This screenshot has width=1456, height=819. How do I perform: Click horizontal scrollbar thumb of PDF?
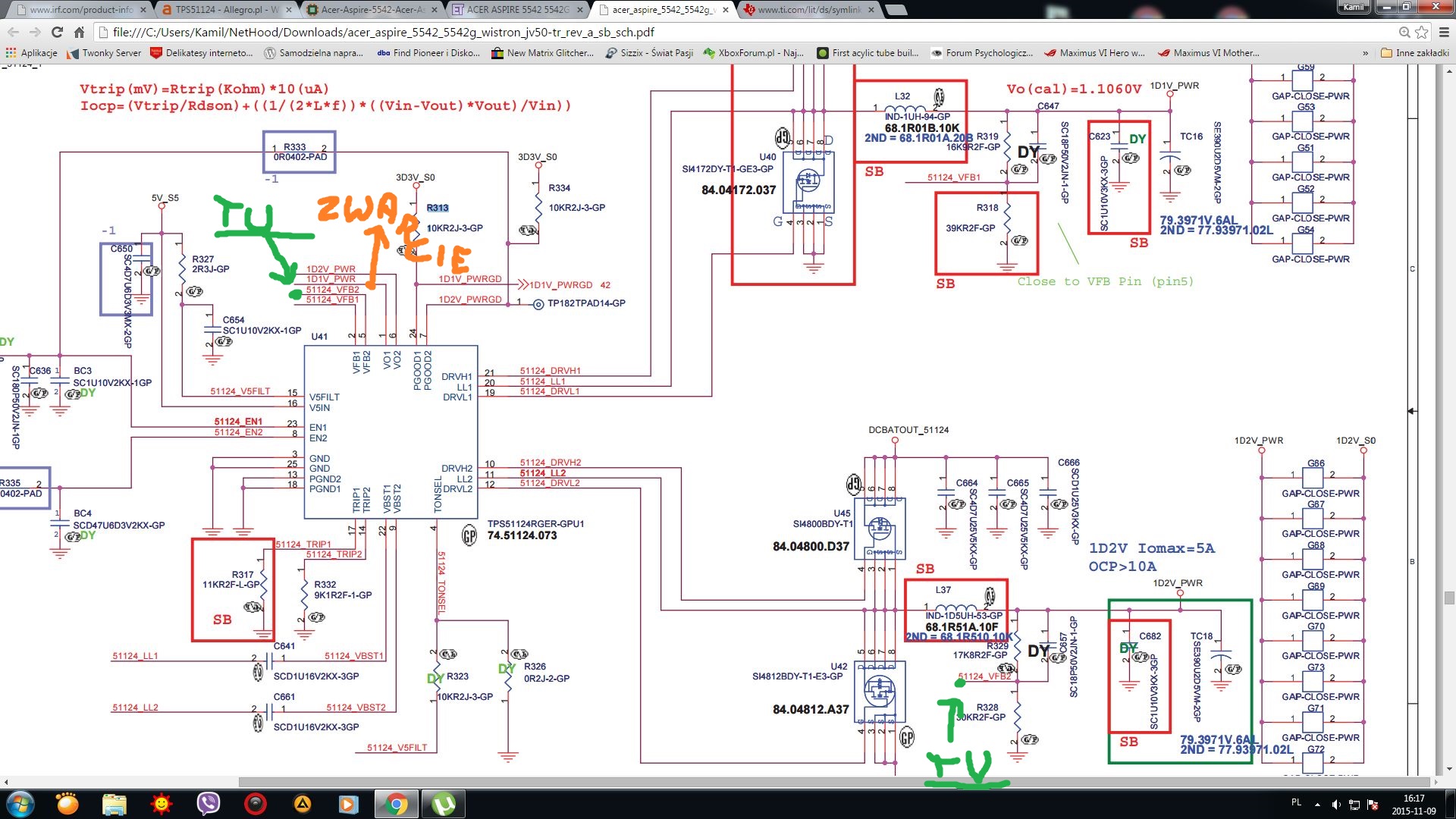[834, 782]
